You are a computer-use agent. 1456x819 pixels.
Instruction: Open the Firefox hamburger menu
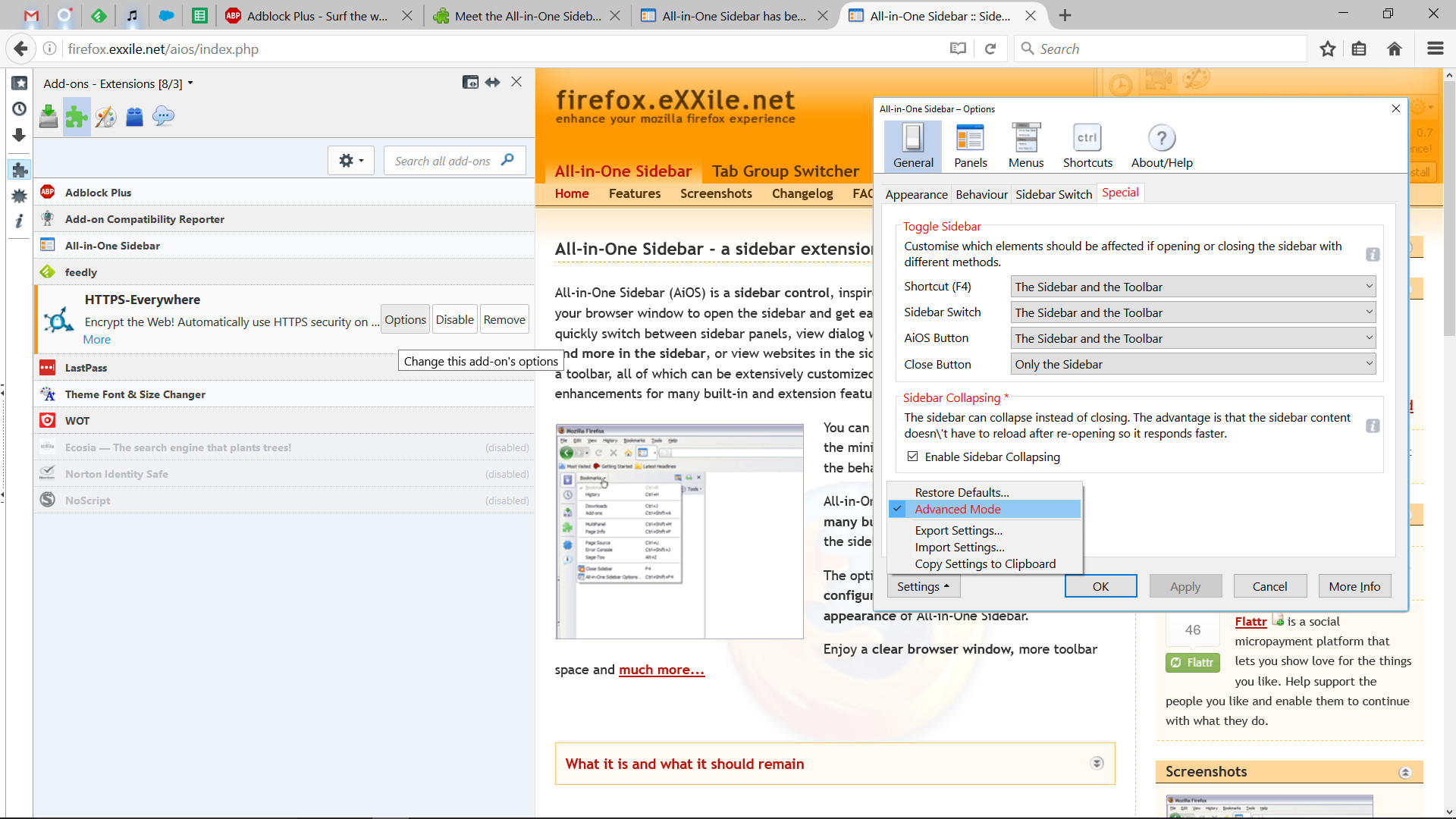[1435, 49]
